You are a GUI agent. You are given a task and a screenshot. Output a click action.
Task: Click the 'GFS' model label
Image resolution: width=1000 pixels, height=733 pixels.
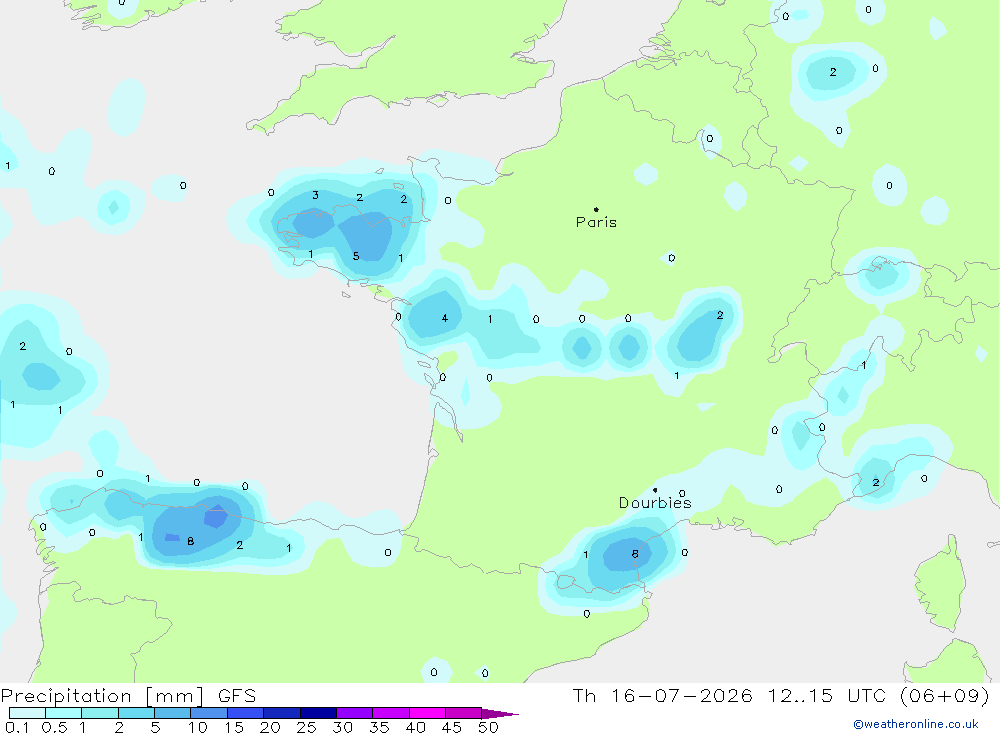coord(237,695)
